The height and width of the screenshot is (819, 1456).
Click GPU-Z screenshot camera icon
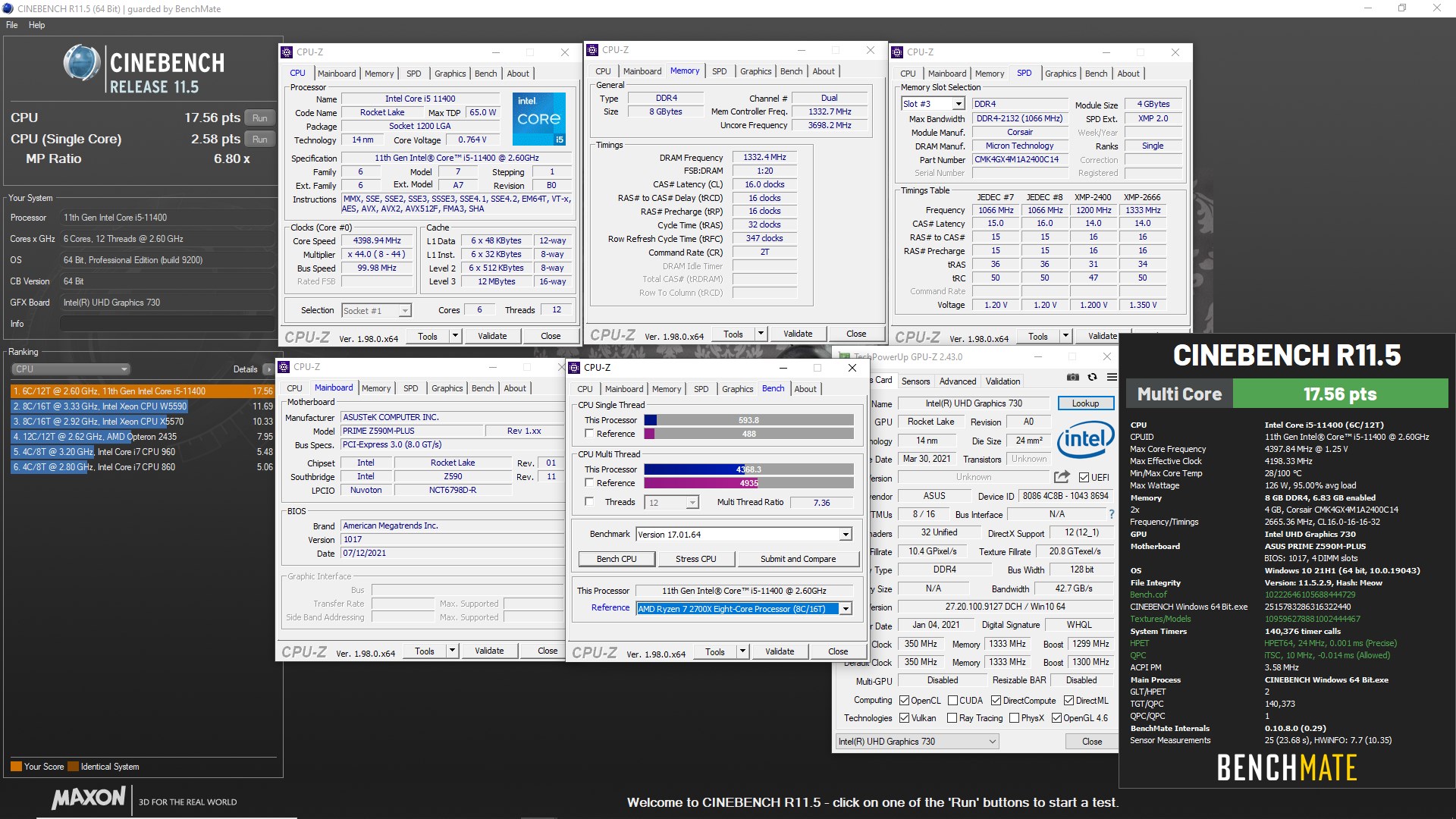[1072, 377]
